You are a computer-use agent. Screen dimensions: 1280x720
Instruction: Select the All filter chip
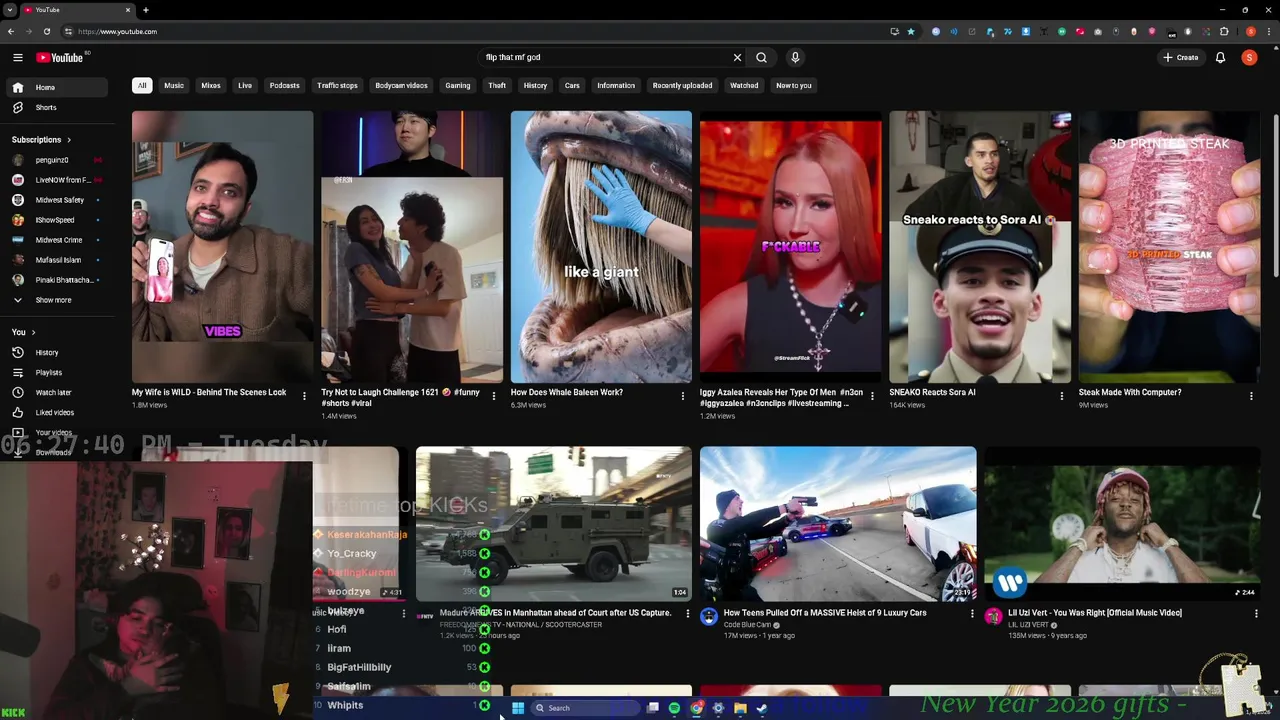(142, 85)
